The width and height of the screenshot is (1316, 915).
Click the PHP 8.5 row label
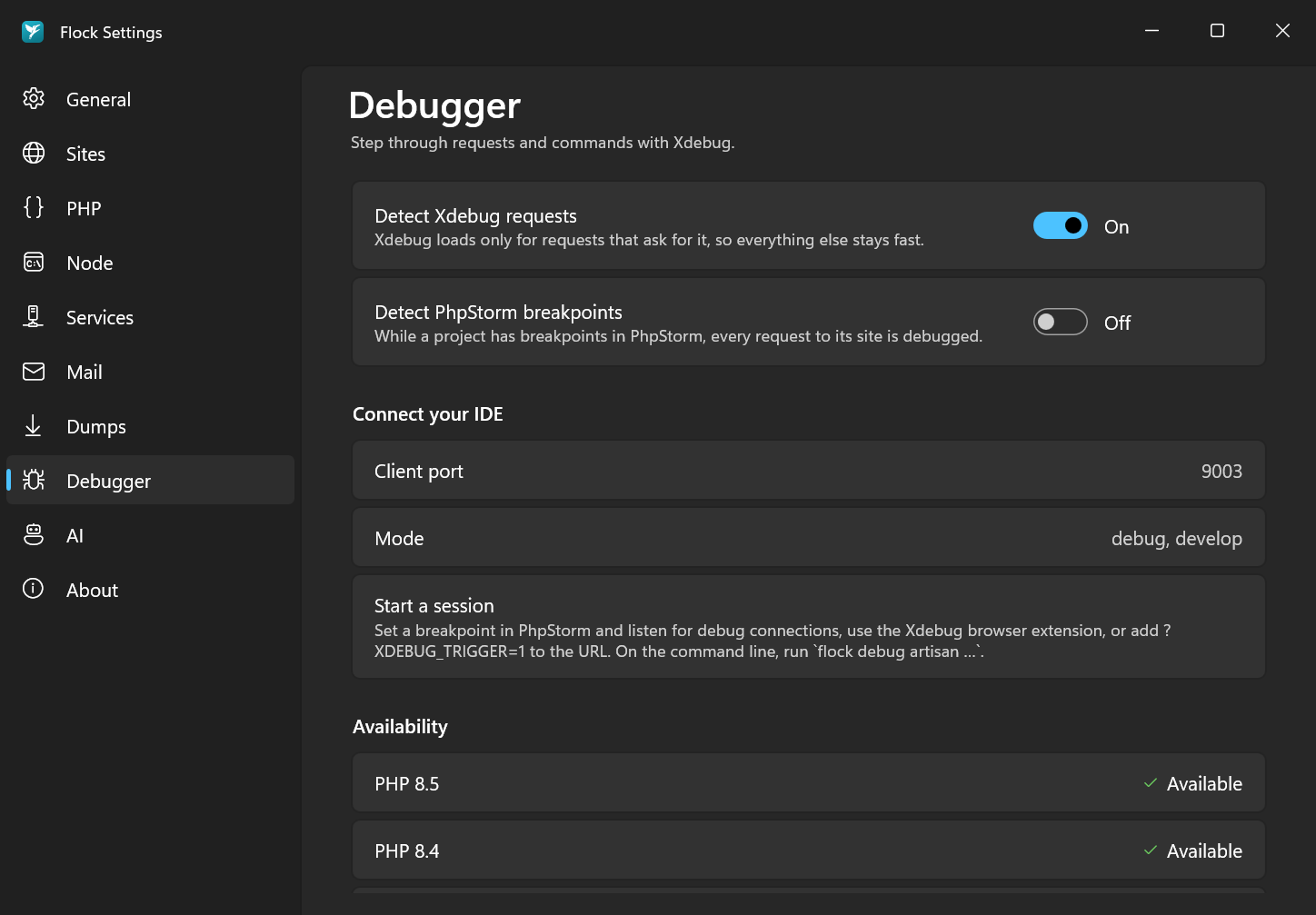407,783
